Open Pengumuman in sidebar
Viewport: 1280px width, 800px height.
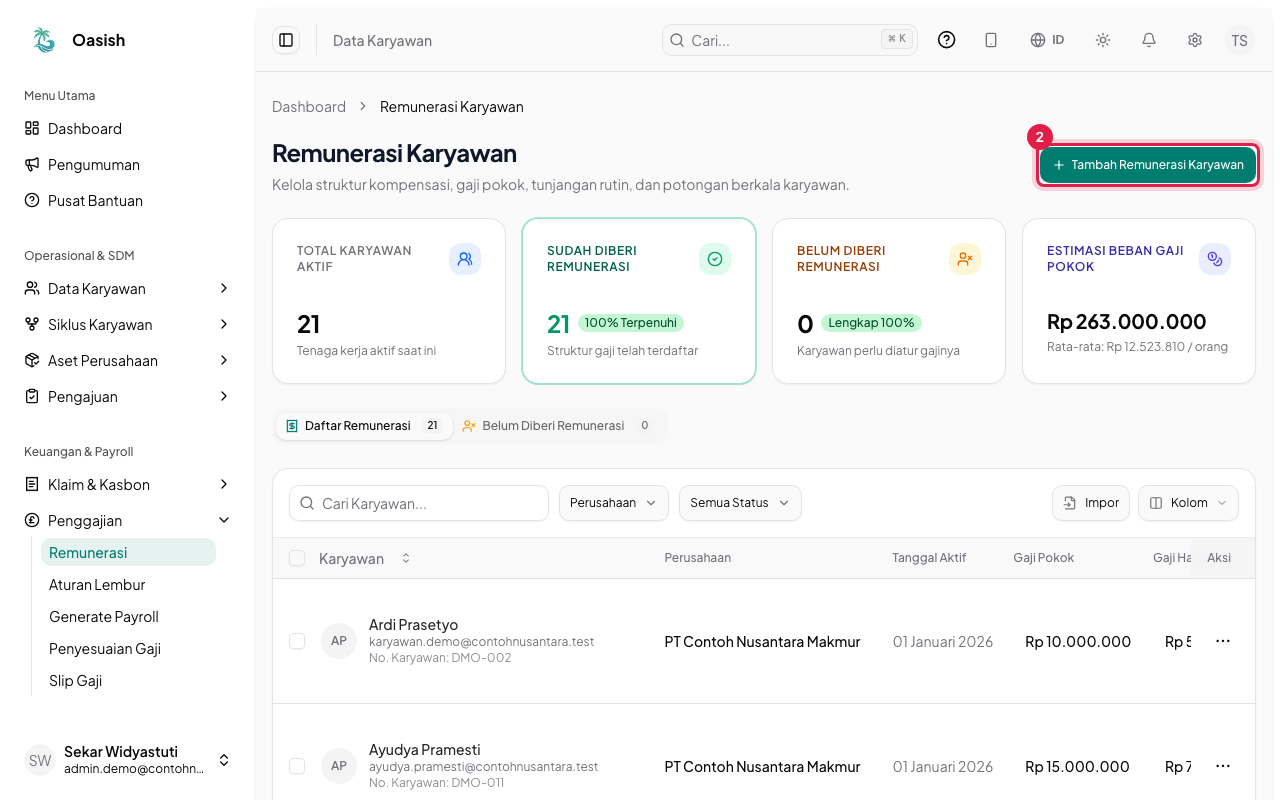pos(127,165)
